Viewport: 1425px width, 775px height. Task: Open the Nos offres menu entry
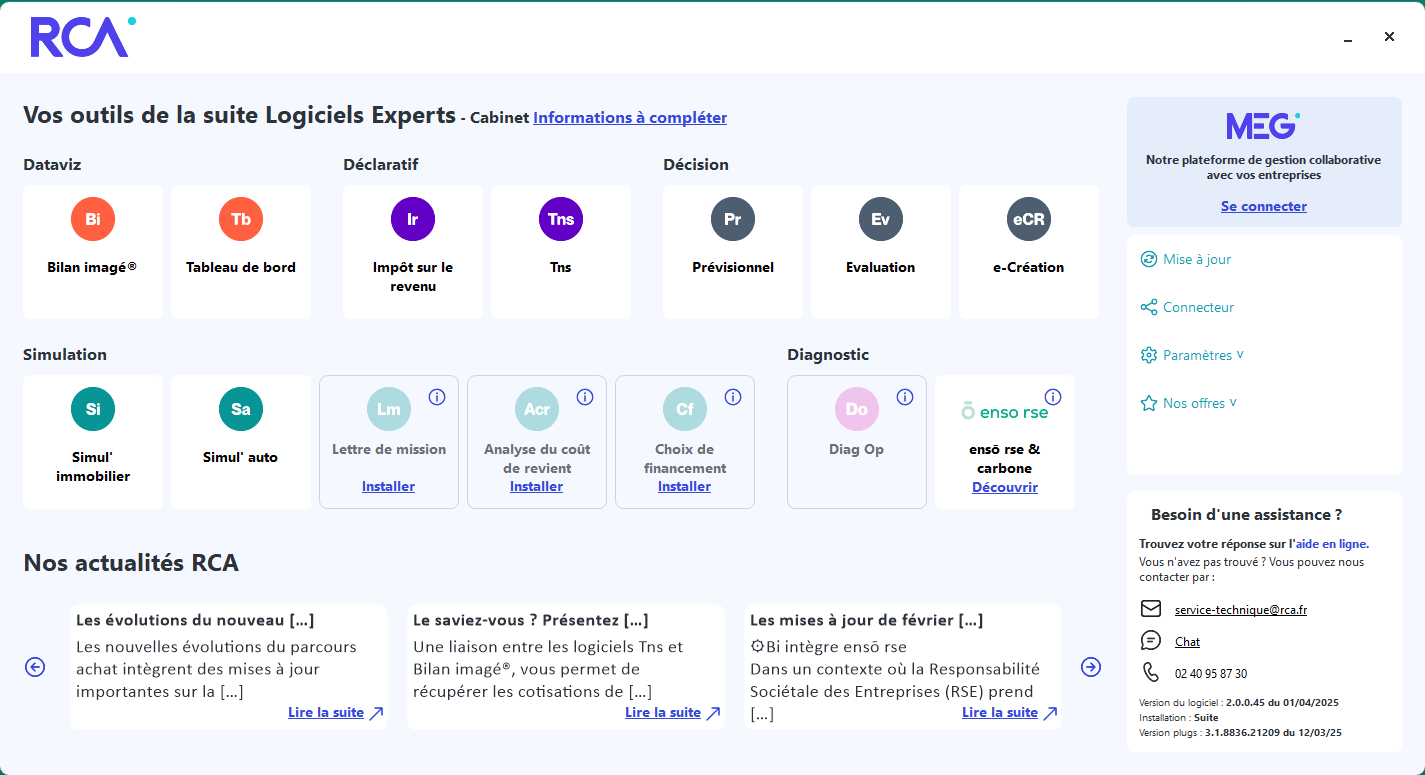coord(1194,403)
